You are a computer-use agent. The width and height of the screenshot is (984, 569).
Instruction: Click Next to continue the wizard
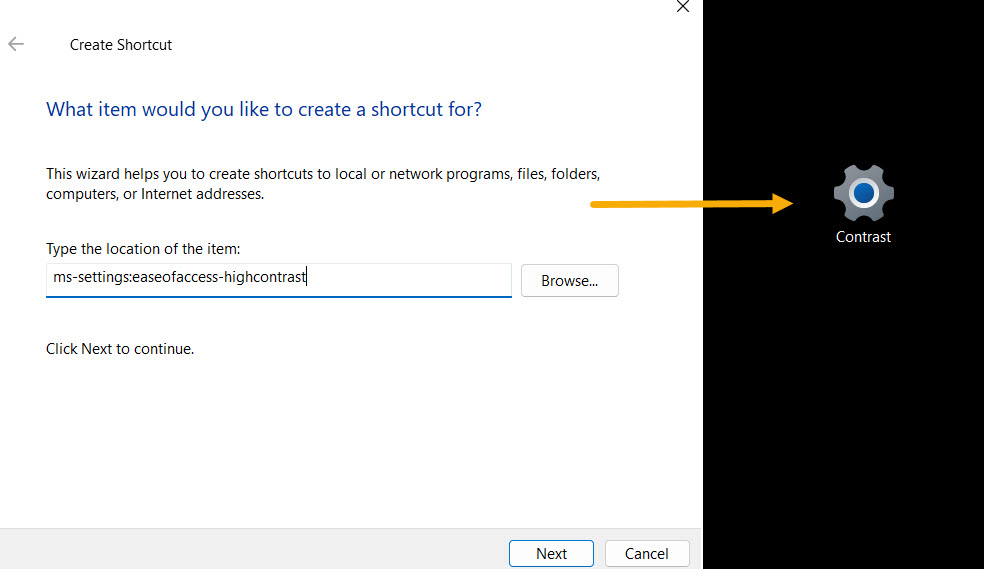coord(551,553)
